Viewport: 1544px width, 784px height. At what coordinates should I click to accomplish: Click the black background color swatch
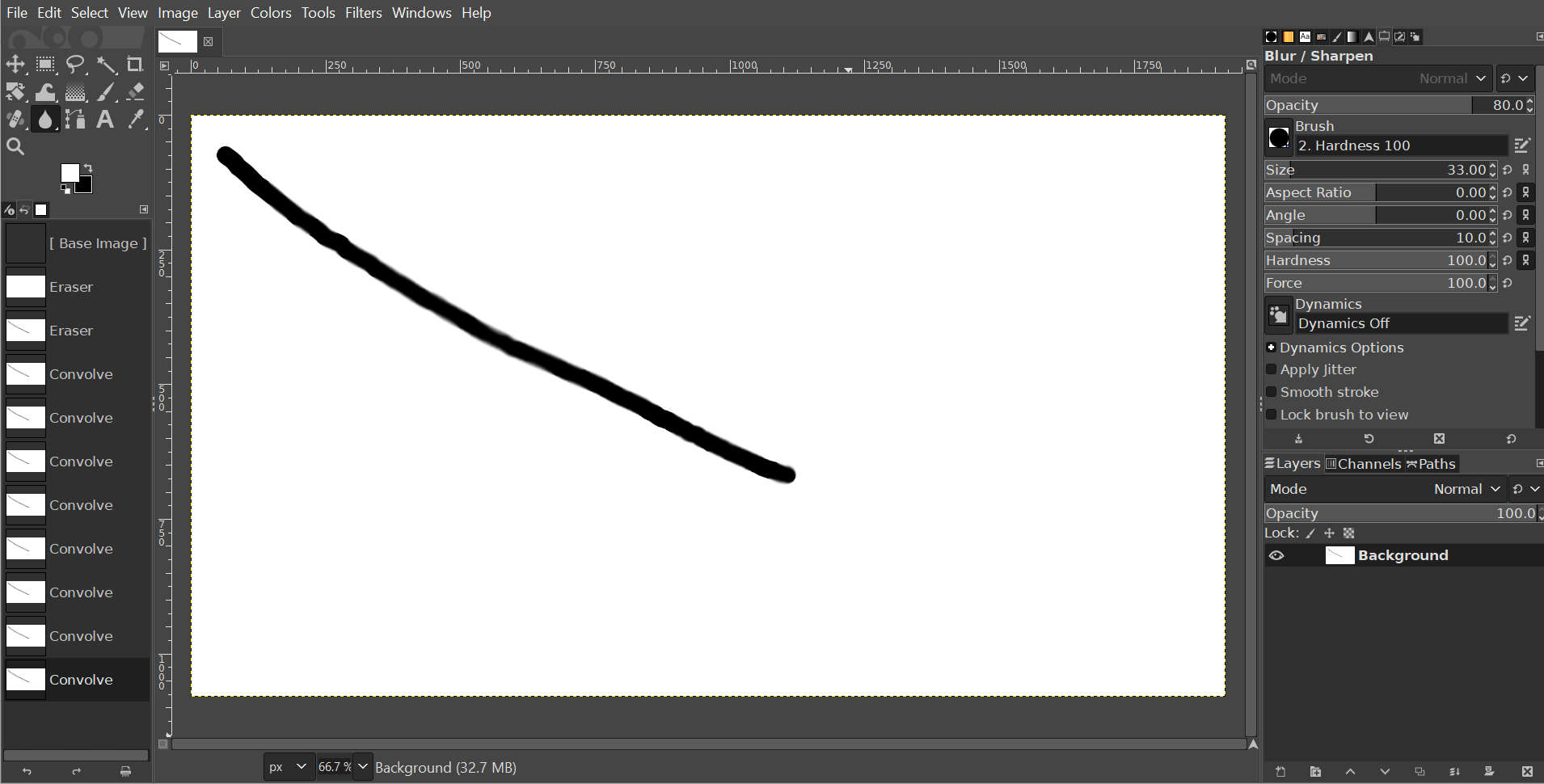85,186
